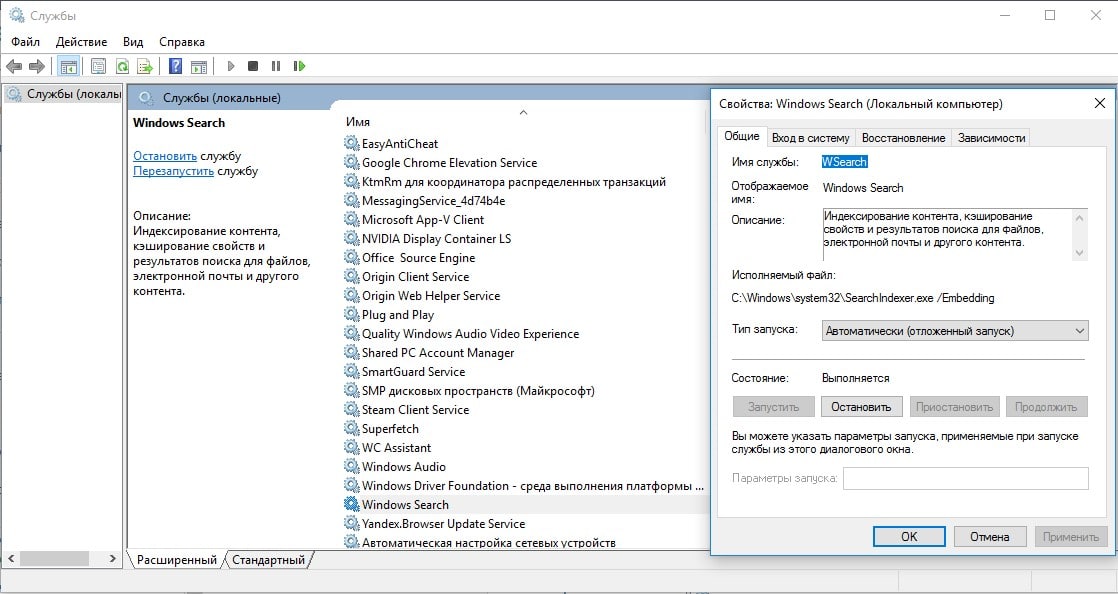
Task: Open the Справка menu
Action: coord(181,42)
